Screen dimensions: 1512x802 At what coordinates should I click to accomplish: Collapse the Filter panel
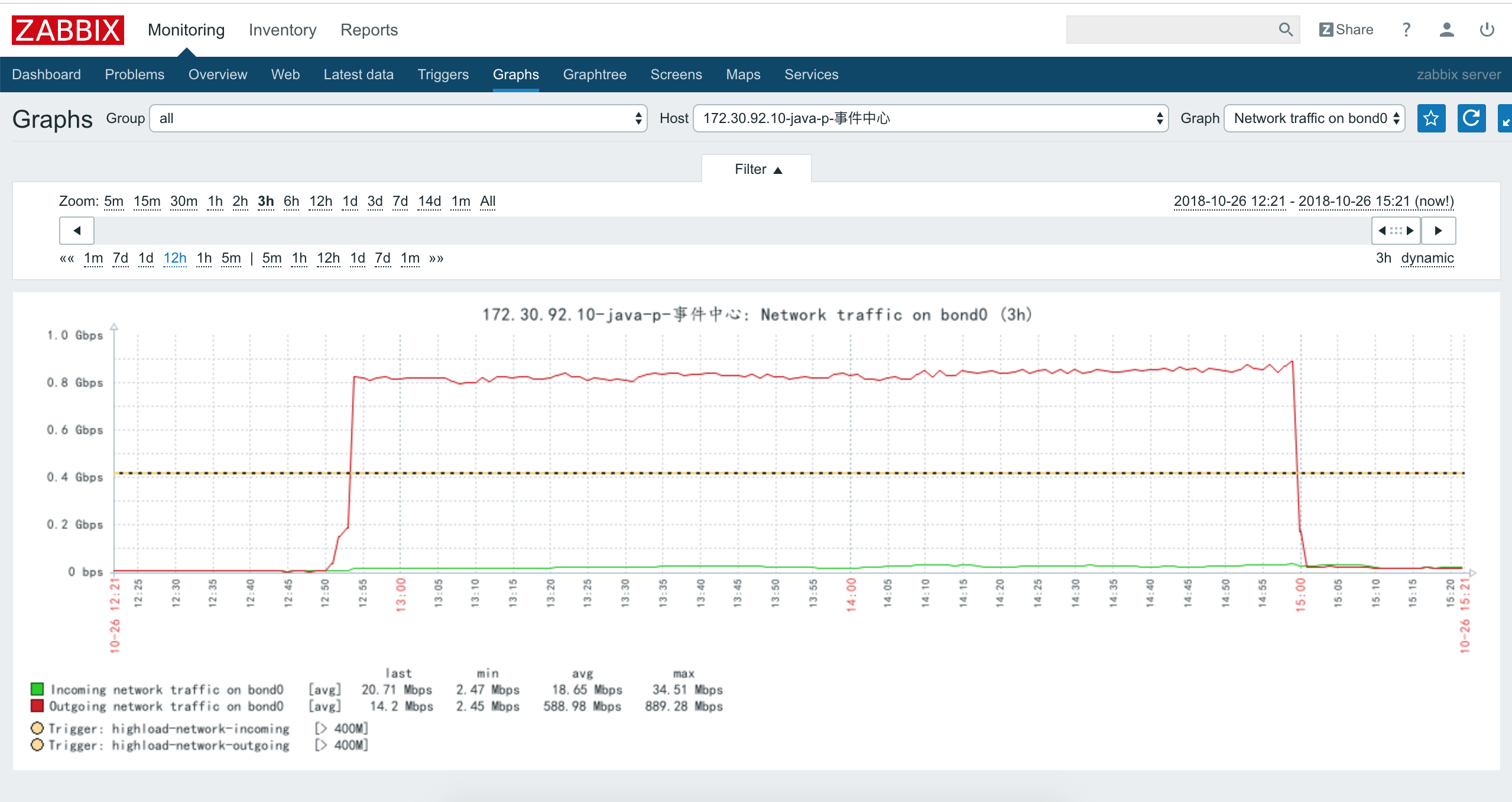pos(757,170)
